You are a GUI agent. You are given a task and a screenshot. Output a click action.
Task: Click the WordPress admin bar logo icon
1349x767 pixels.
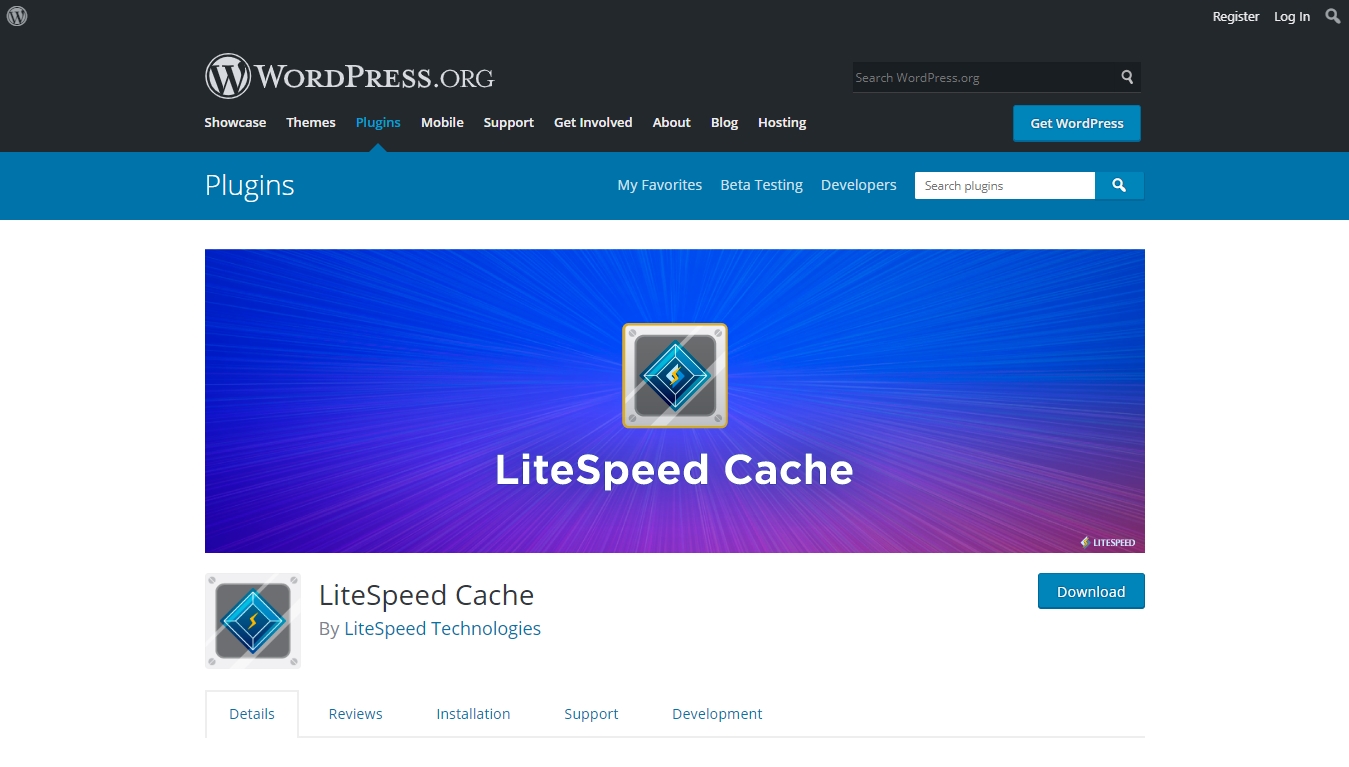pos(17,16)
